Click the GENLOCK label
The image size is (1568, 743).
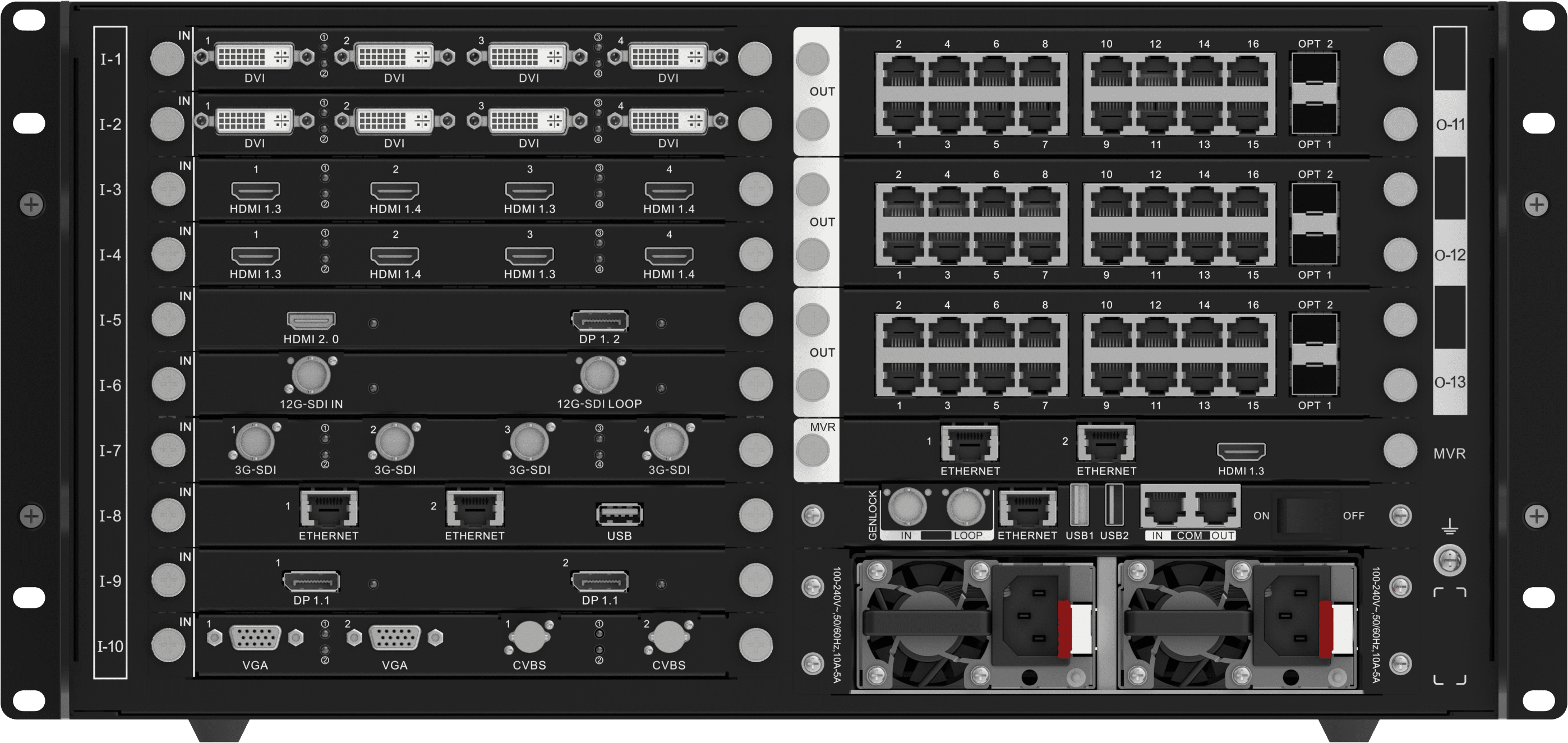point(873,515)
